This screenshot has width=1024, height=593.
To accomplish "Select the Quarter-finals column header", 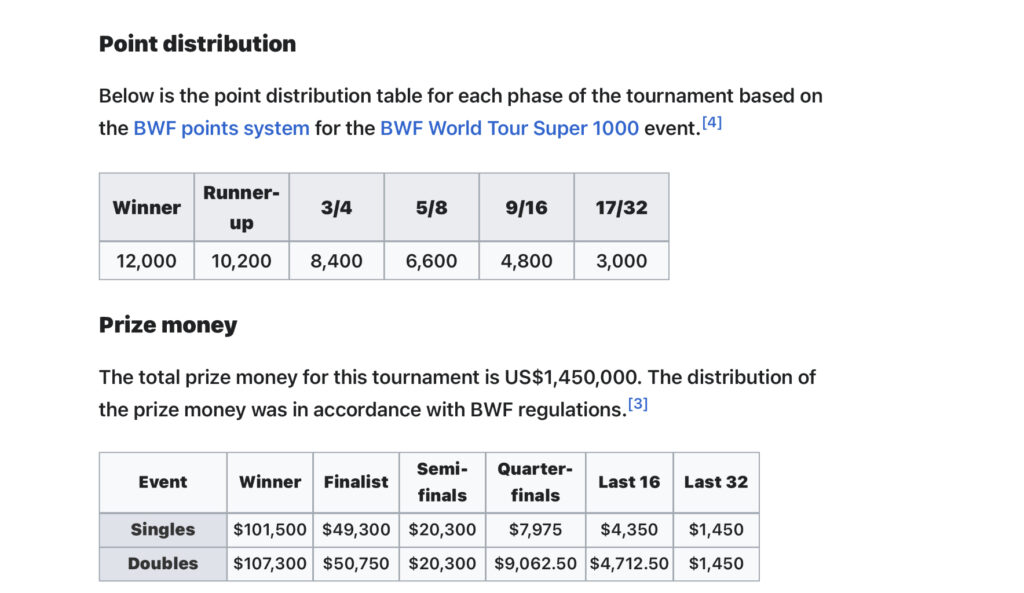I will [536, 482].
